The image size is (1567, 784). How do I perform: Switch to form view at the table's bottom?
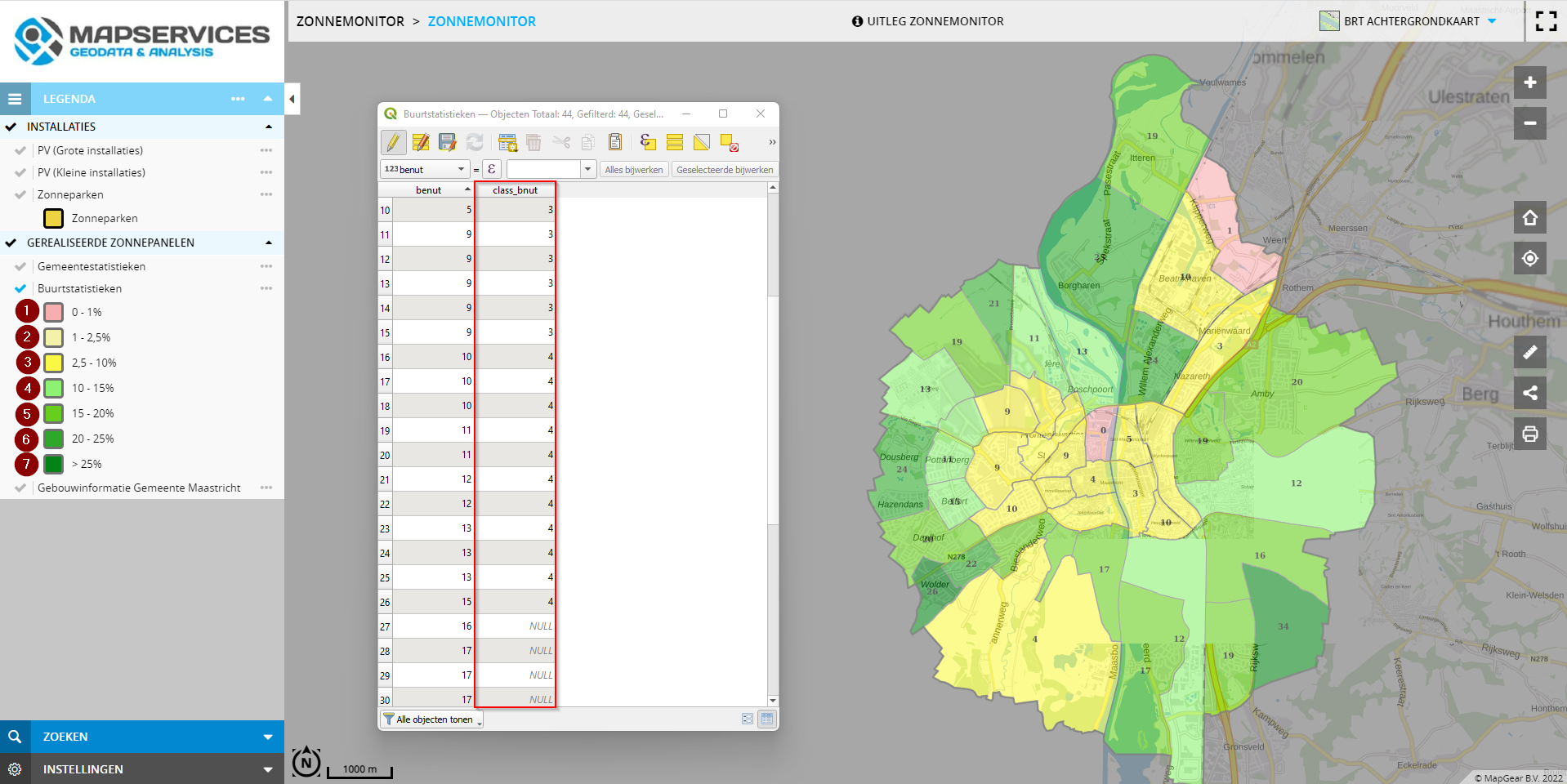click(x=748, y=719)
